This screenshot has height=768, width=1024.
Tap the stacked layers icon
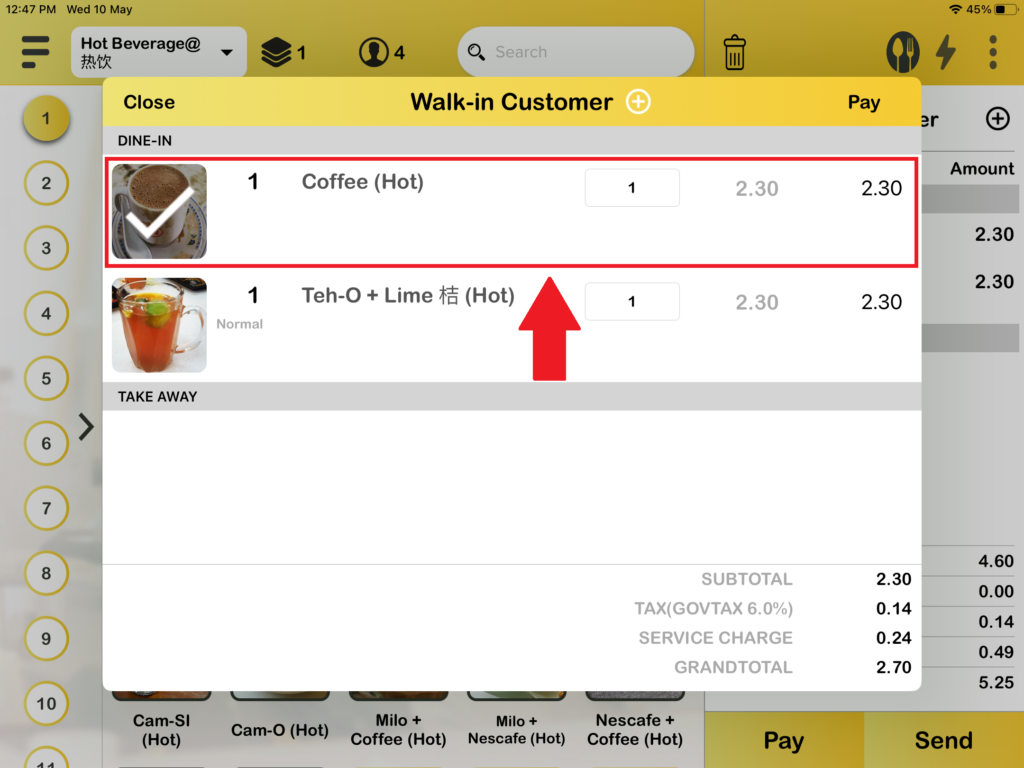coord(277,52)
